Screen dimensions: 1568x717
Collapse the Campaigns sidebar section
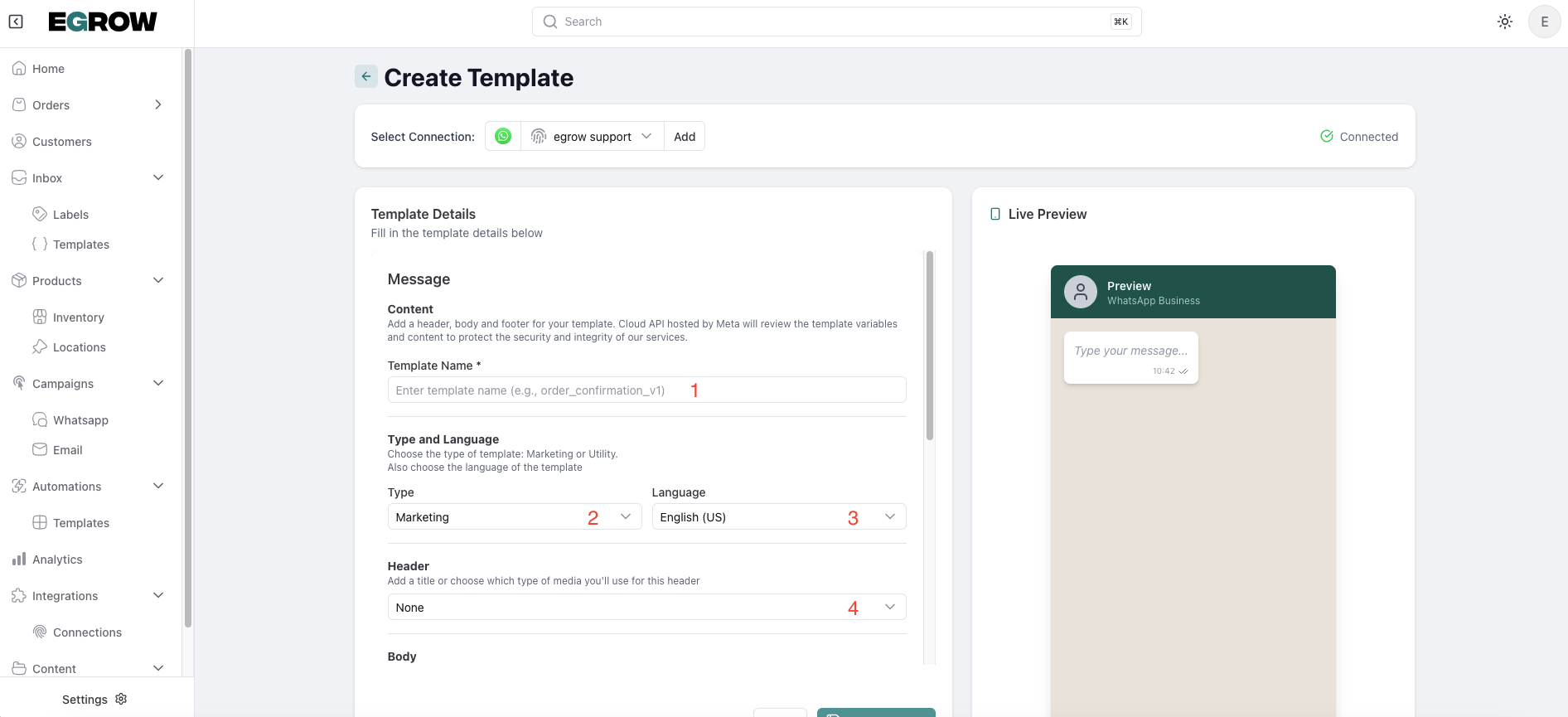[158, 383]
